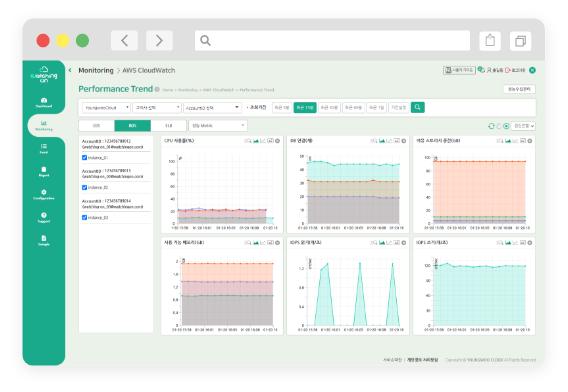568x392 pixels.
Task: Click the refresh icon above the charts
Action: tap(491, 126)
